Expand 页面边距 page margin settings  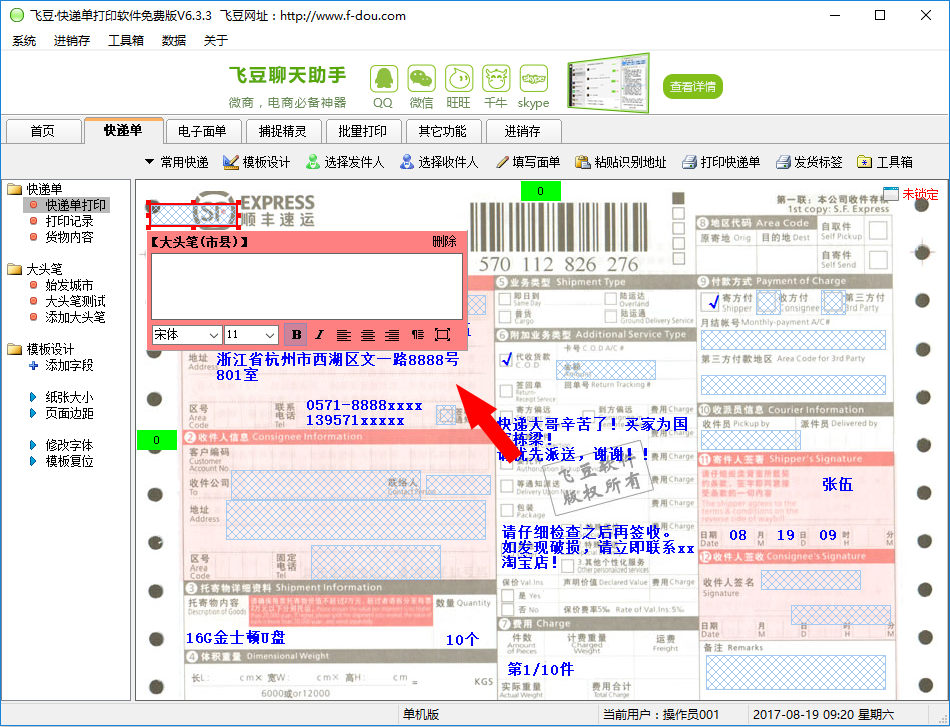62,413
